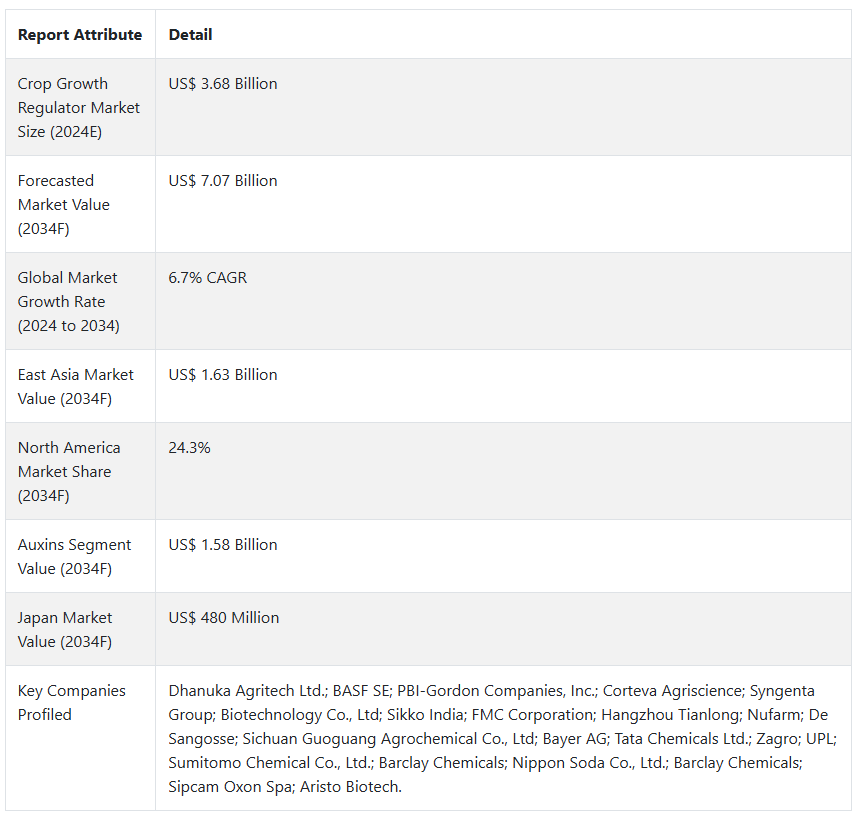Click the US$ 1.58 Billion value
The height and width of the screenshot is (822, 861).
[223, 545]
